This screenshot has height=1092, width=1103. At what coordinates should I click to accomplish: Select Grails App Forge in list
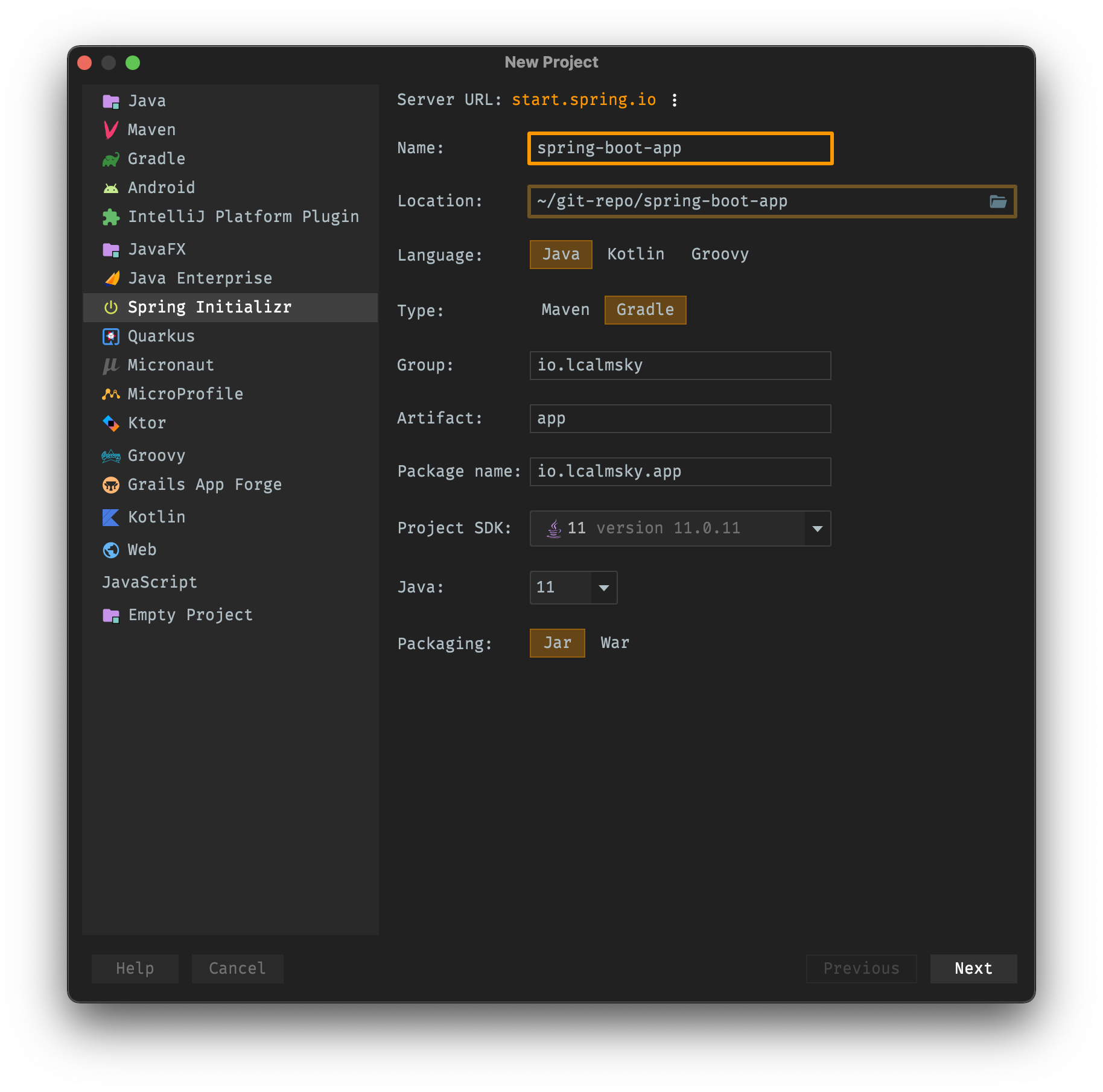[x=230, y=485]
